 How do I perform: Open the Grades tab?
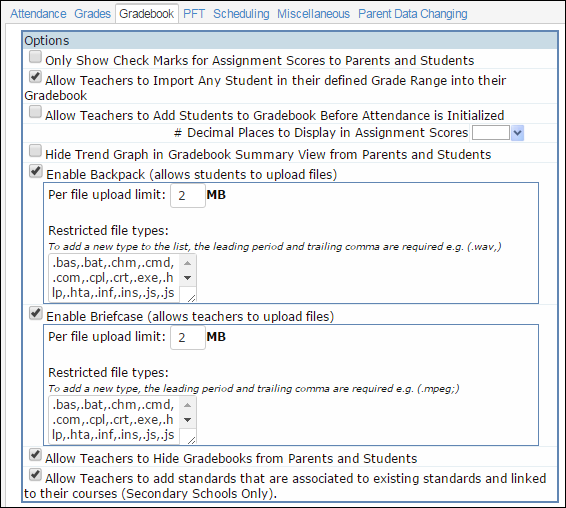click(x=92, y=14)
